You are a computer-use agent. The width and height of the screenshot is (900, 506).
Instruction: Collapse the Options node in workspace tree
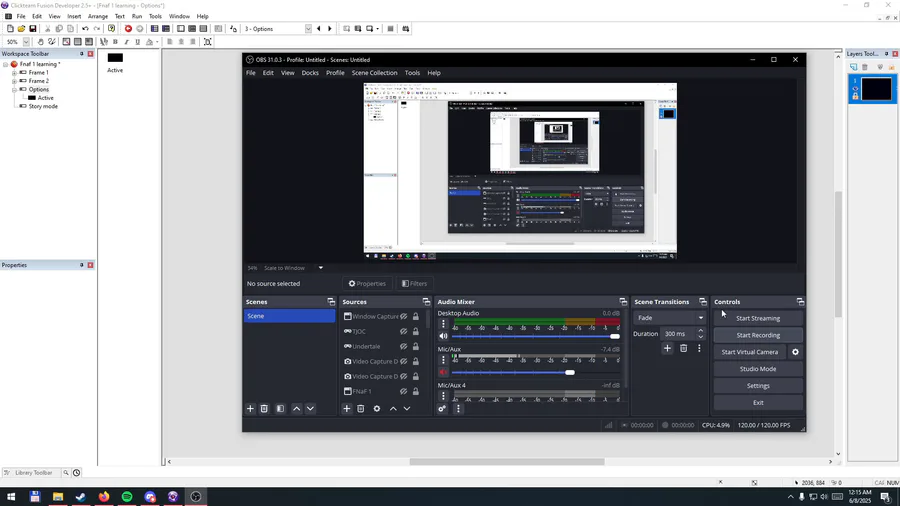14,89
